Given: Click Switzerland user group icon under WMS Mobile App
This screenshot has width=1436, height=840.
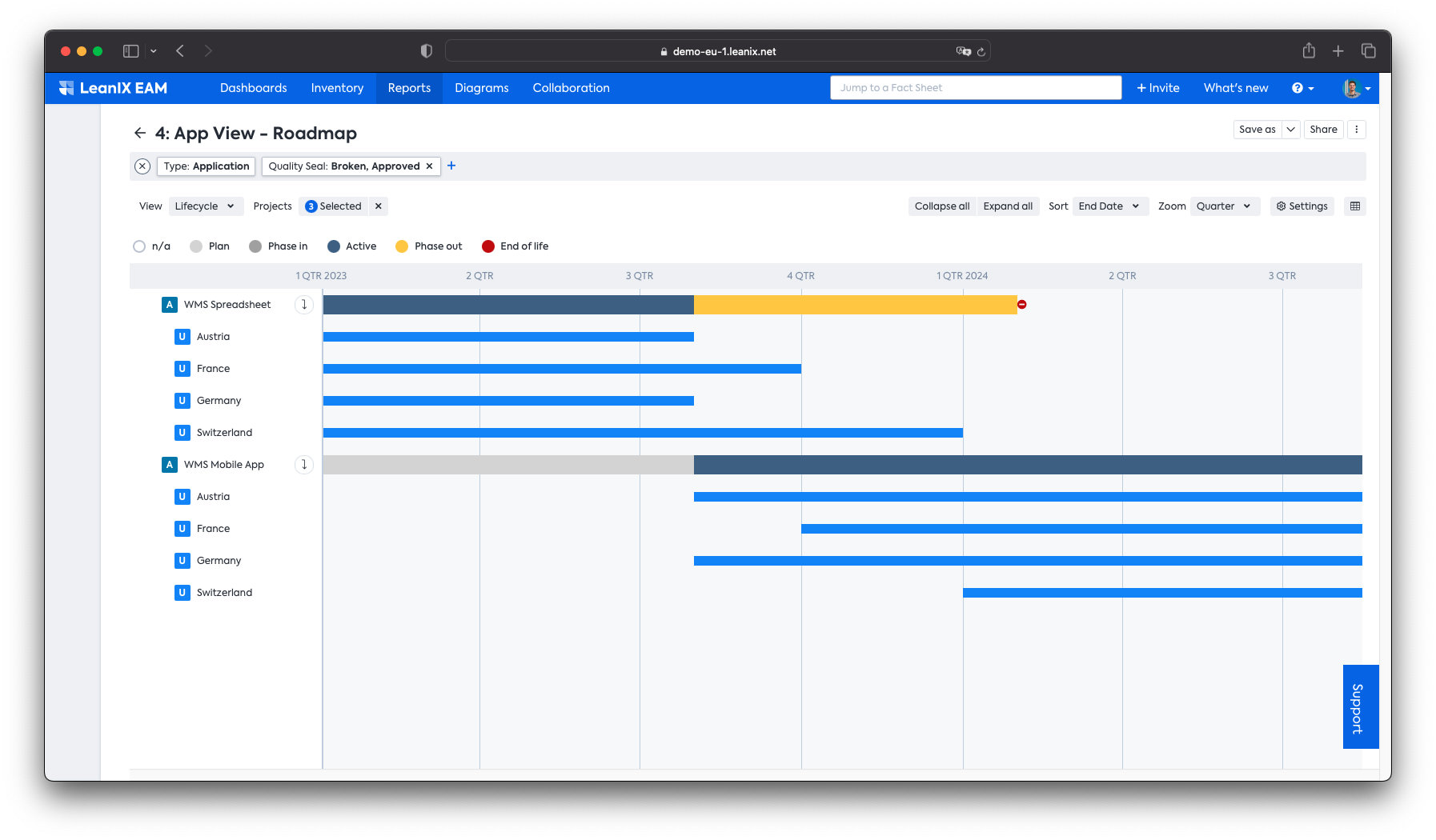Looking at the screenshot, I should (x=182, y=593).
